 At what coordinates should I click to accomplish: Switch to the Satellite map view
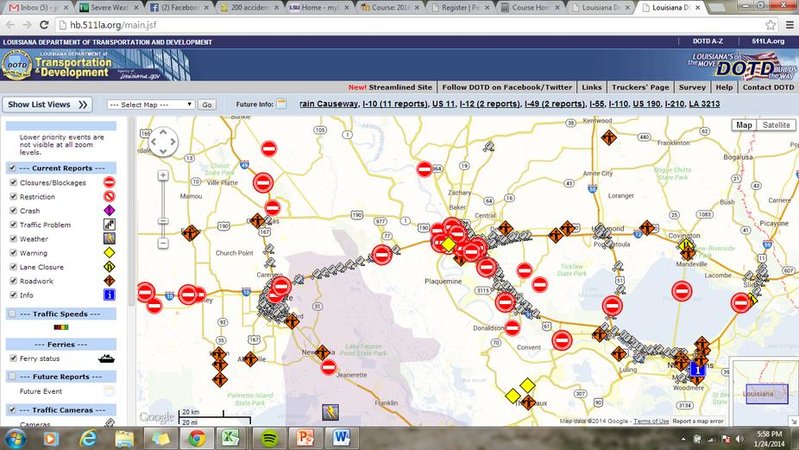776,125
